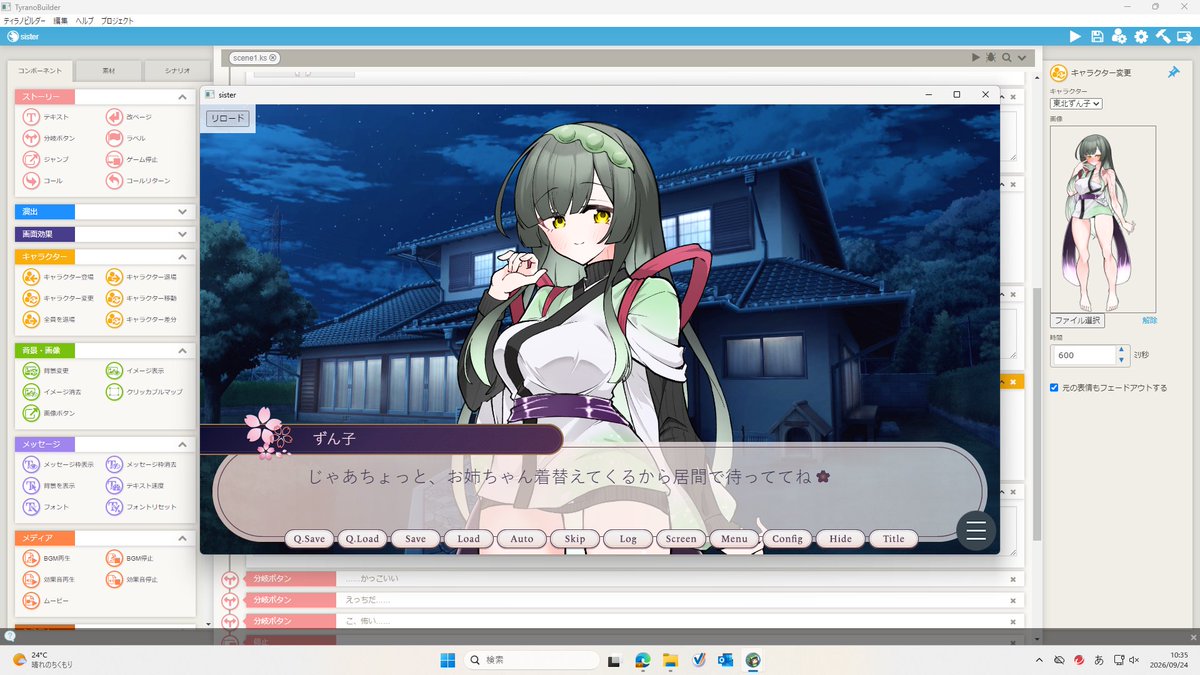Click the character image thumbnail in right panel
1200x675 pixels.
1103,219
